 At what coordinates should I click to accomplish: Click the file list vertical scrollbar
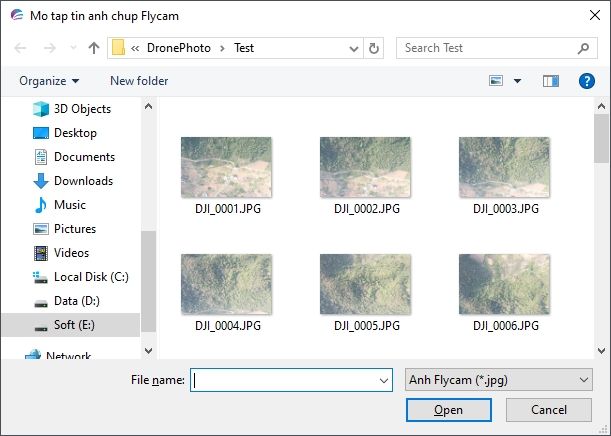pyautogui.click(x=601, y=220)
